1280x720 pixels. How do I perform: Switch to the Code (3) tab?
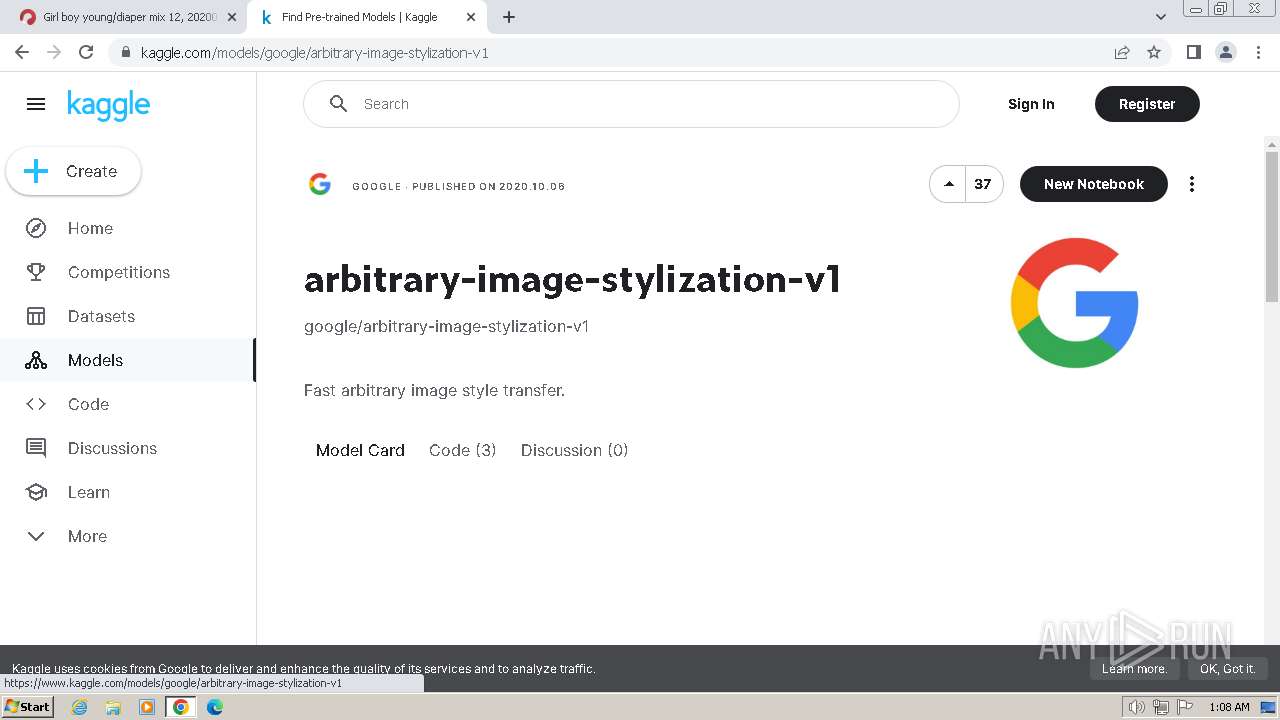[x=462, y=450]
